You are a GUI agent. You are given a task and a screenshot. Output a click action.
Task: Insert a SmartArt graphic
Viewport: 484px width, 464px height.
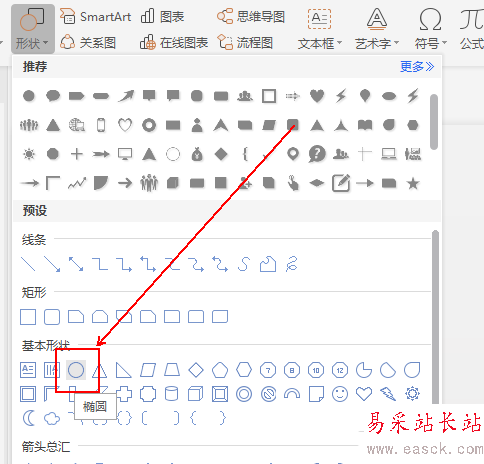[x=96, y=16]
